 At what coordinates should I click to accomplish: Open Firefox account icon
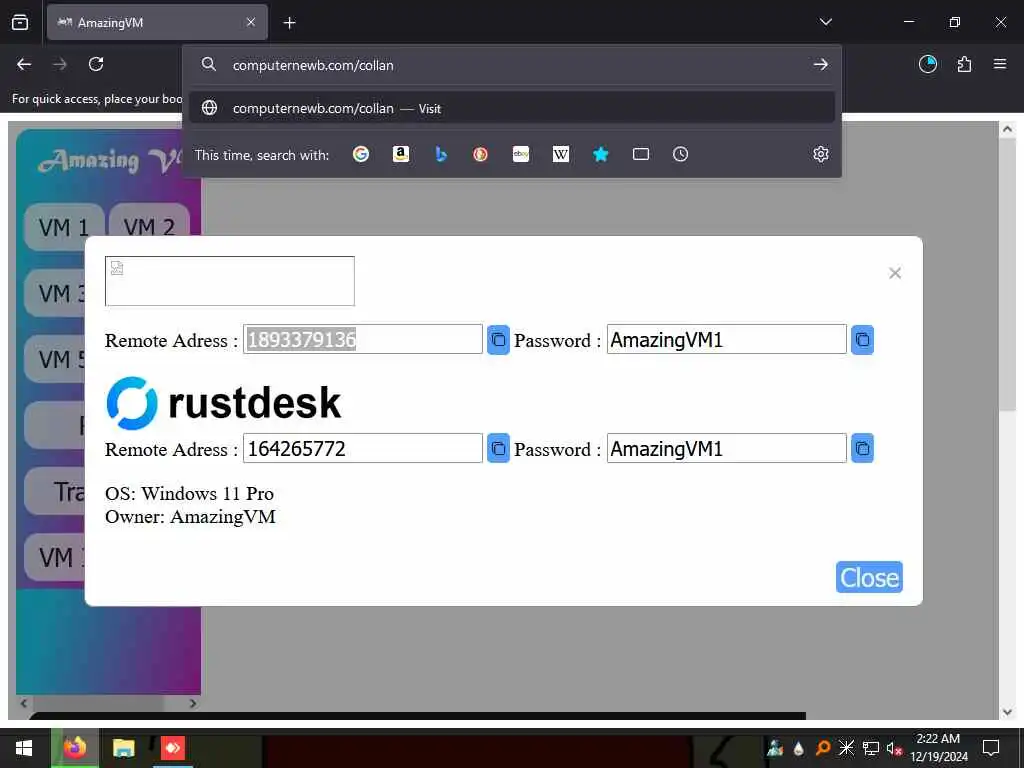tap(928, 64)
